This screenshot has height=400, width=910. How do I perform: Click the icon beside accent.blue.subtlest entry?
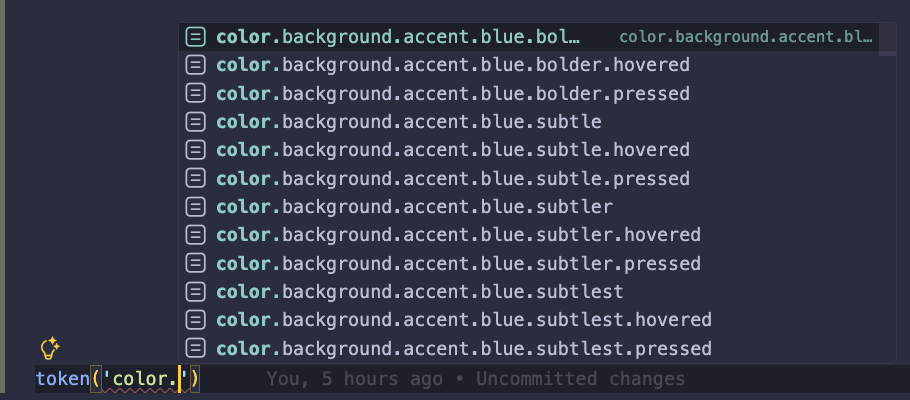pyautogui.click(x=197, y=292)
